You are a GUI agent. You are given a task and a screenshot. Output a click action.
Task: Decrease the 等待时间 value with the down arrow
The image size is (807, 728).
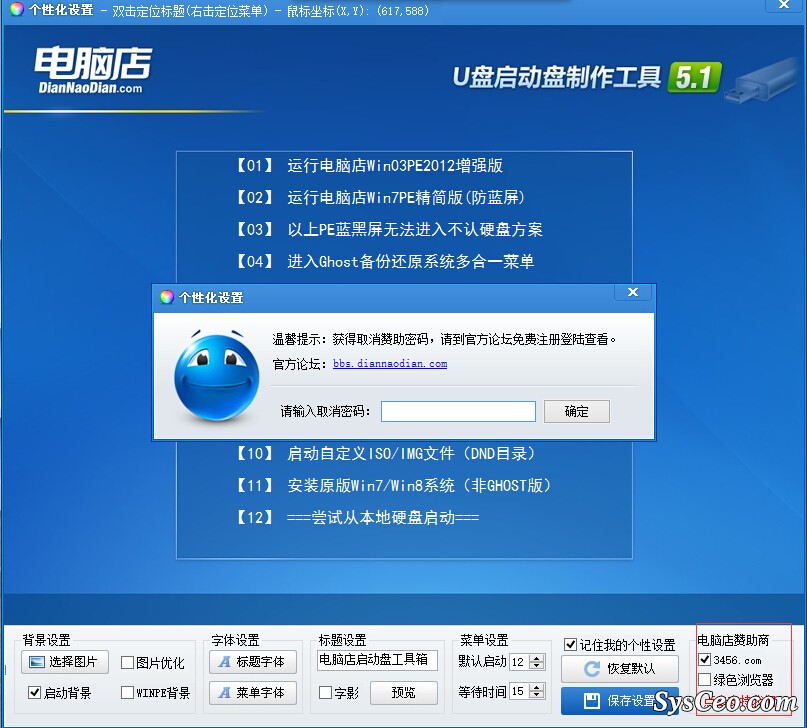[537, 696]
